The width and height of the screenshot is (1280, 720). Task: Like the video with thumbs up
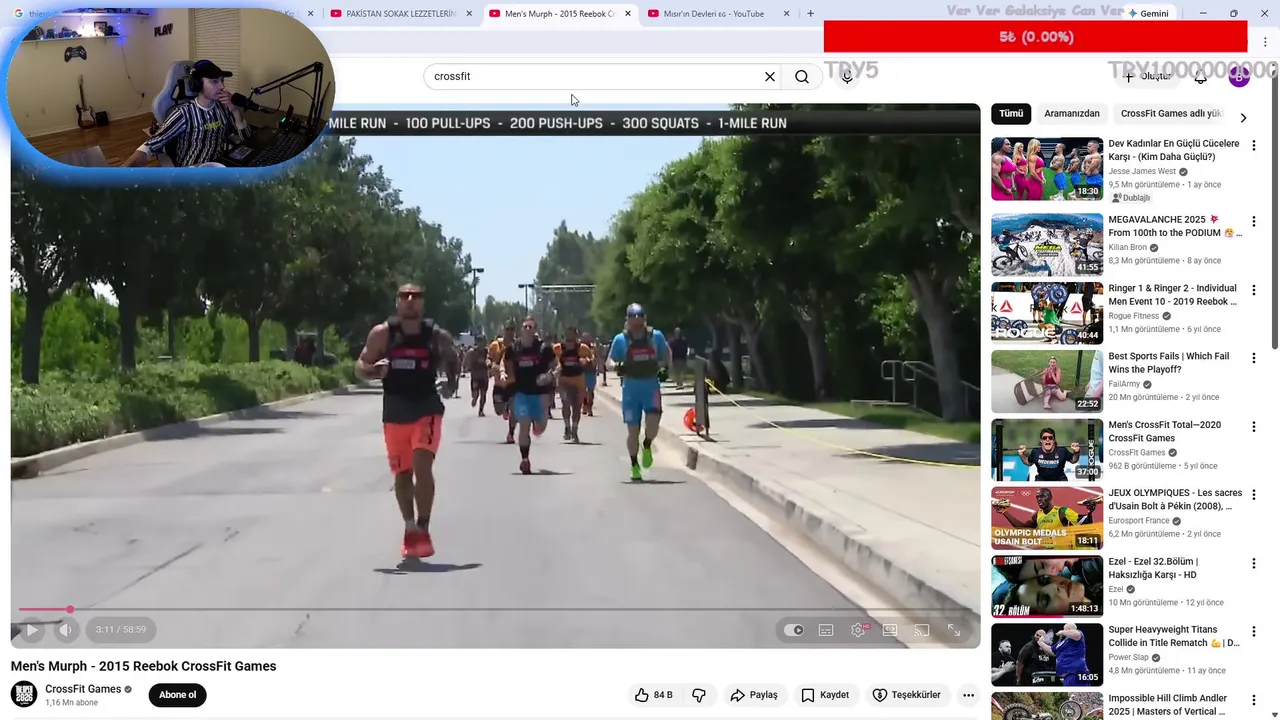[x=654, y=695]
